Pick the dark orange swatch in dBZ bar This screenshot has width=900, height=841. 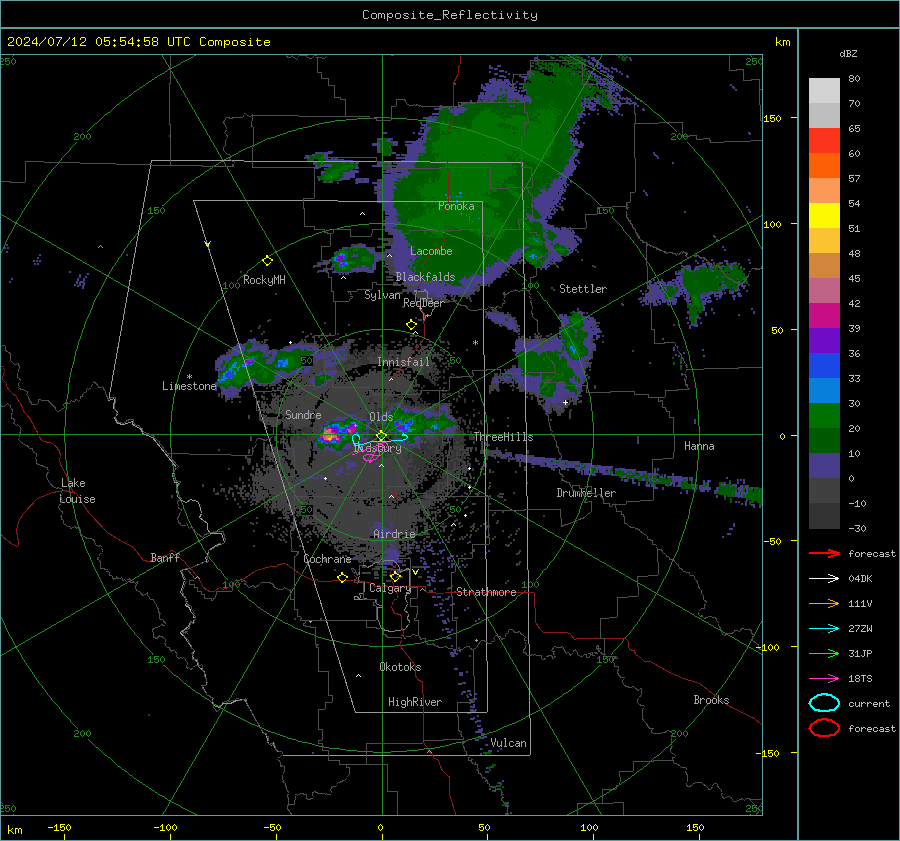pos(824,165)
